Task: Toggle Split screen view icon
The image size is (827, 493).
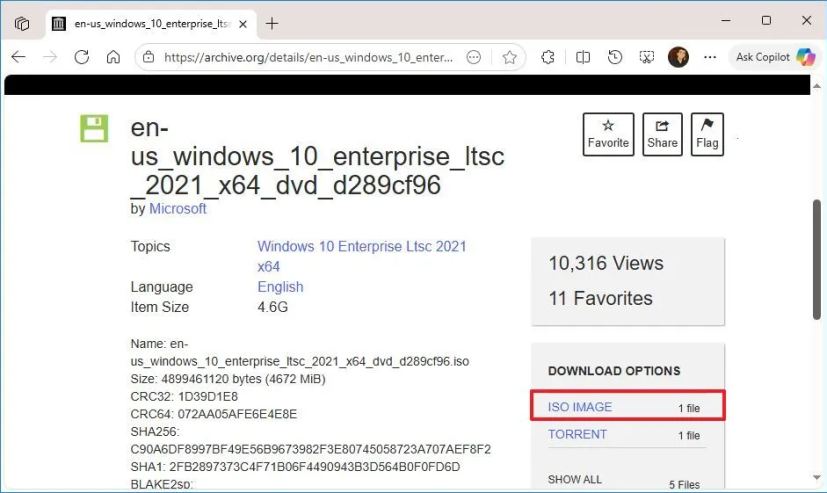Action: 583,57
